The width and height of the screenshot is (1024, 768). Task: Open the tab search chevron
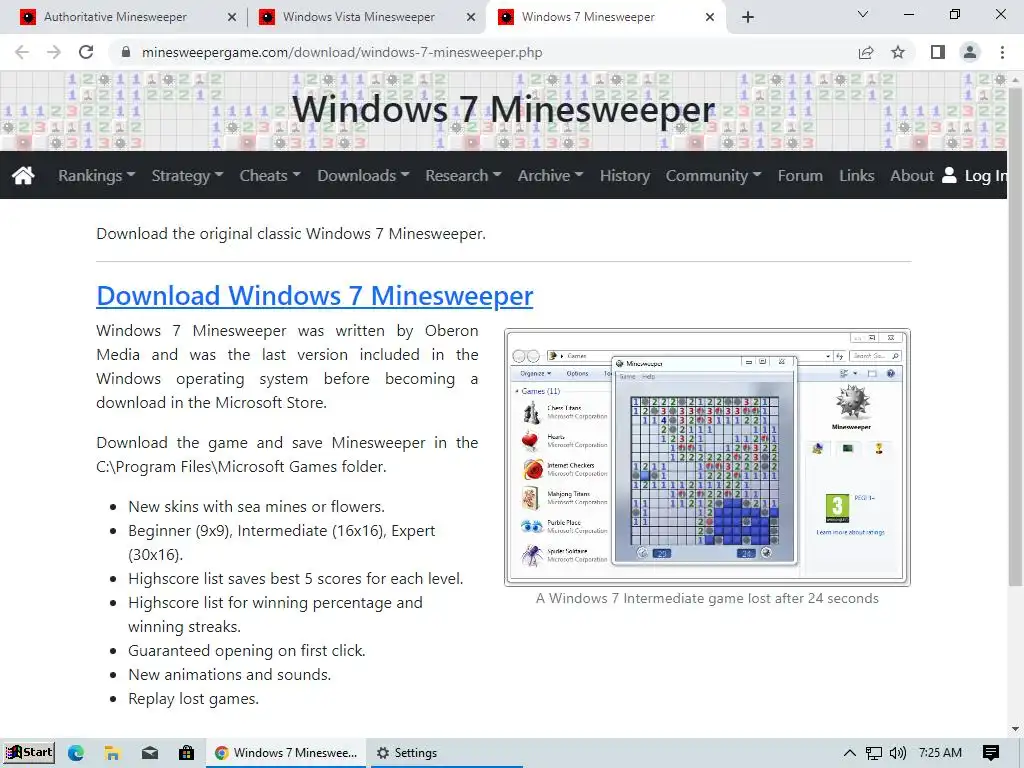pyautogui.click(x=862, y=14)
